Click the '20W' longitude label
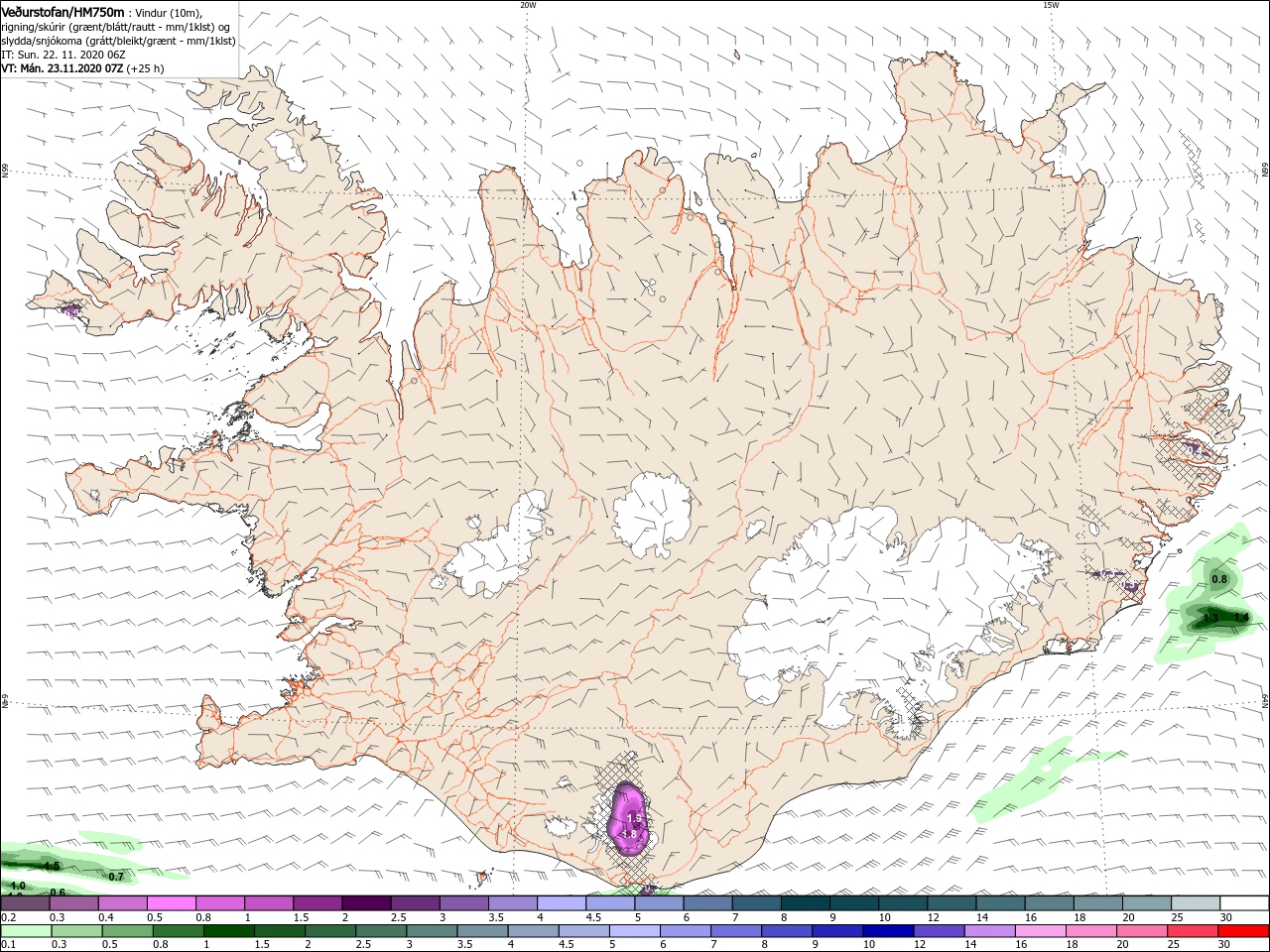The width and height of the screenshot is (1270, 952). [528, 5]
